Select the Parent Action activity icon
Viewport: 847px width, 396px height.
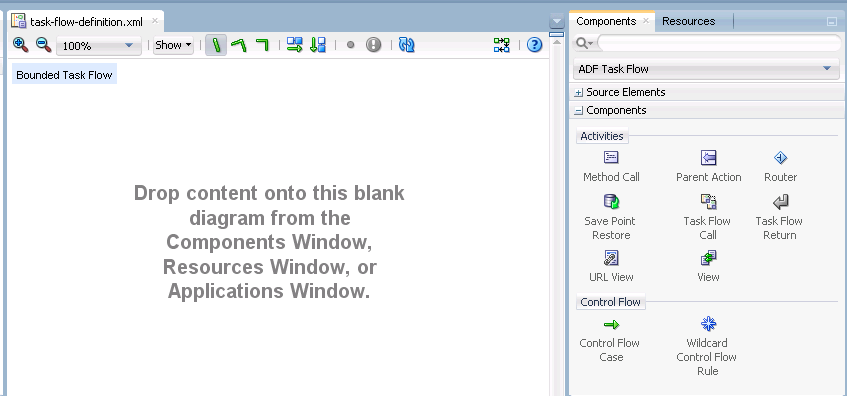[x=708, y=157]
